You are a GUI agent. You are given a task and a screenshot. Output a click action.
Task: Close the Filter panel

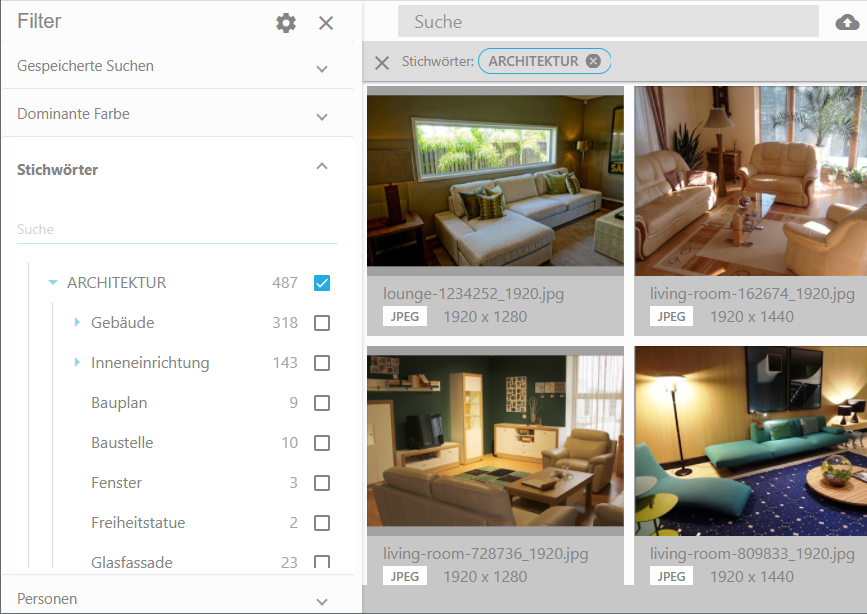click(x=326, y=23)
